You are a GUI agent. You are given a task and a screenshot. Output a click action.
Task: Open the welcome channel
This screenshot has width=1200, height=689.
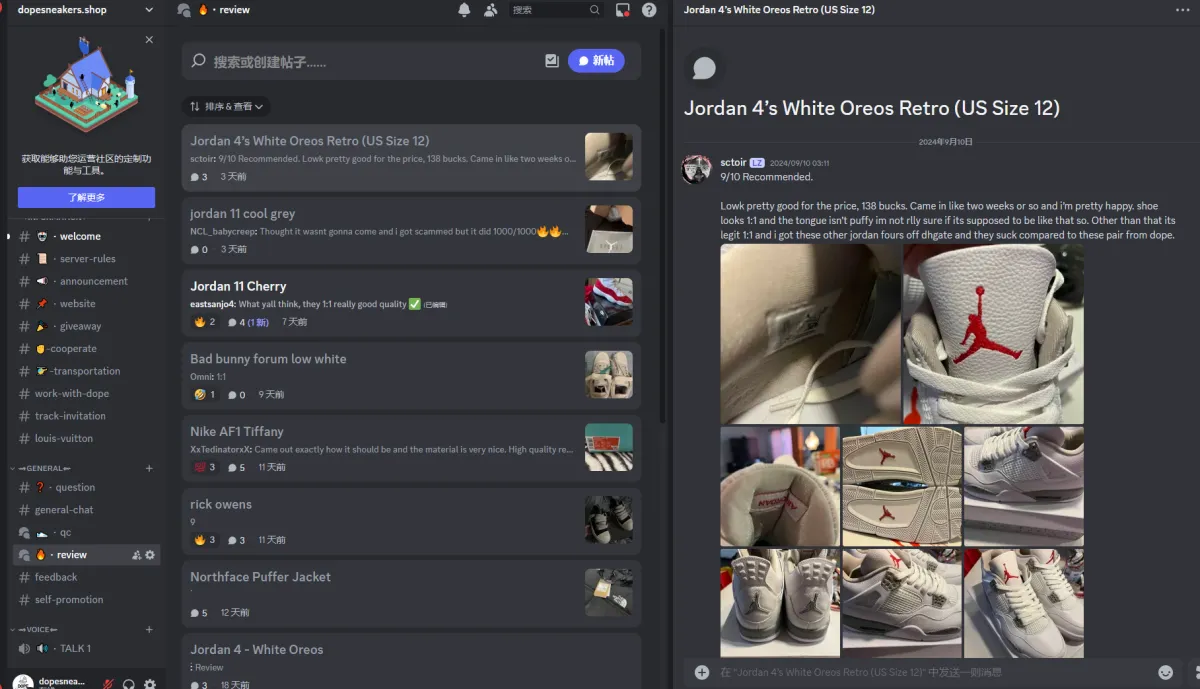click(86, 236)
